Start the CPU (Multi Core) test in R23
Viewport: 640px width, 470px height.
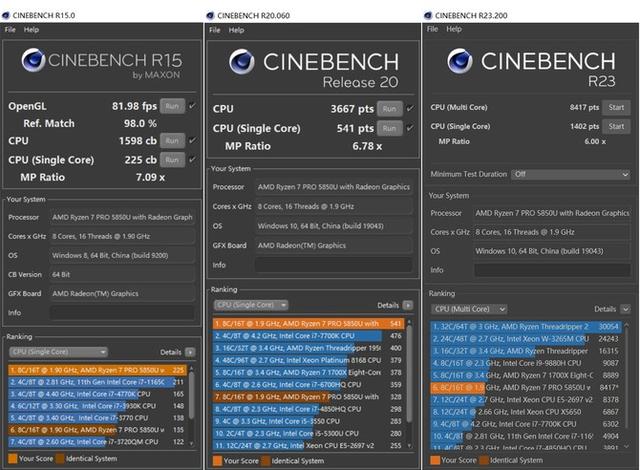[x=616, y=107]
